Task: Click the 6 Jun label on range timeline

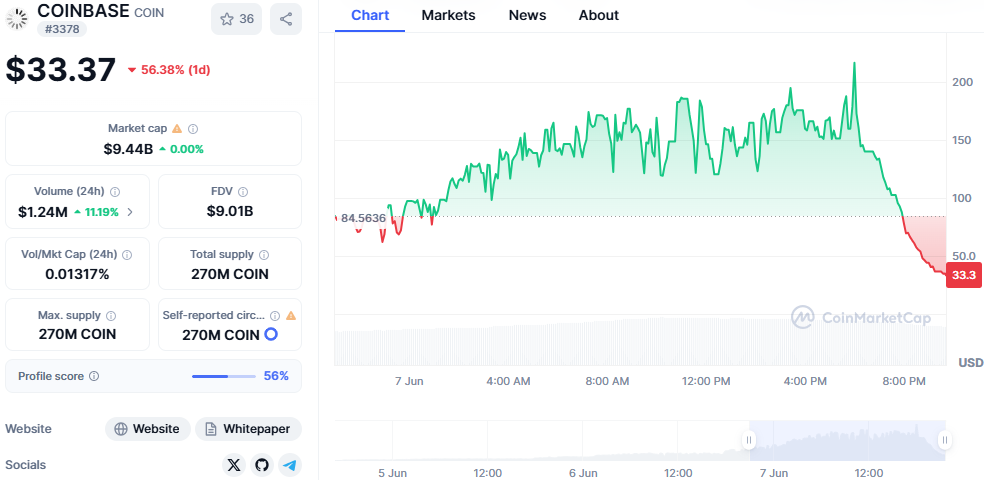Action: tap(583, 472)
